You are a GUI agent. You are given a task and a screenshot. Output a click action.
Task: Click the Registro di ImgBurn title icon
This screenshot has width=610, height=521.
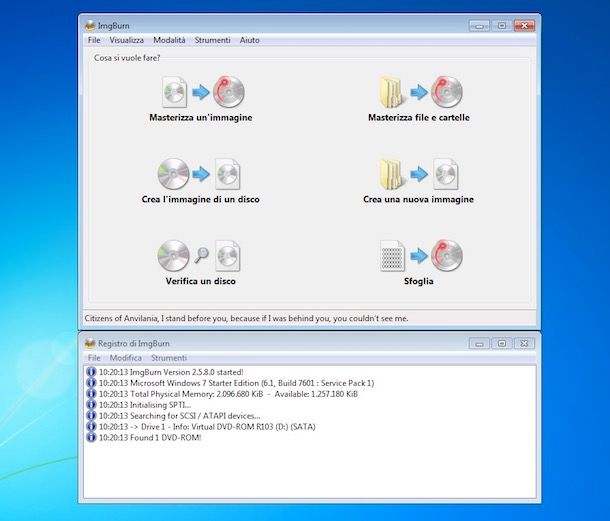click(90, 344)
